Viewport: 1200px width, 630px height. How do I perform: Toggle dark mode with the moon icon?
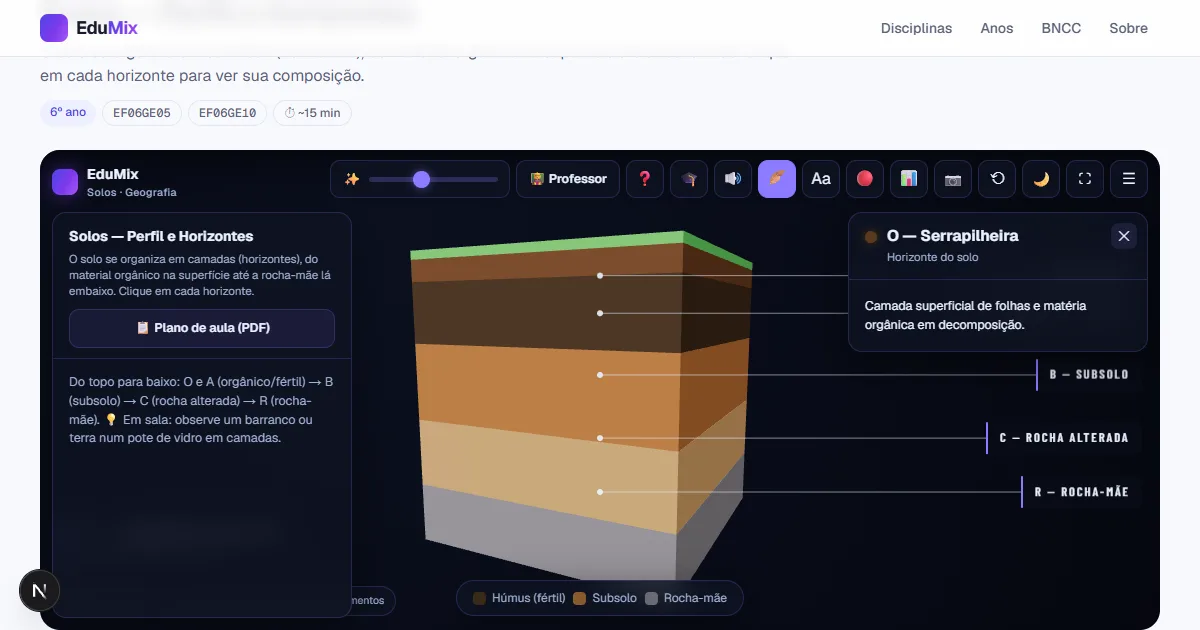pyautogui.click(x=1041, y=179)
